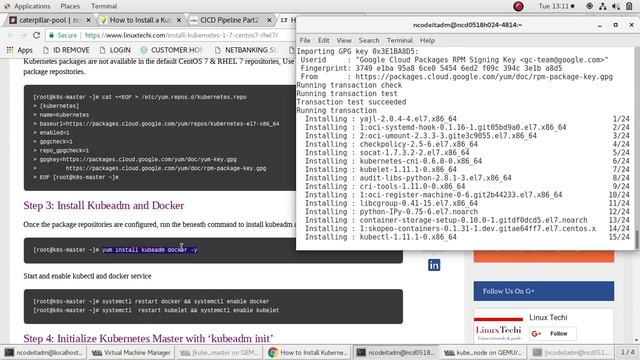
Task: Switch to the CICD Pipeline Part2 tab
Action: [230, 20]
